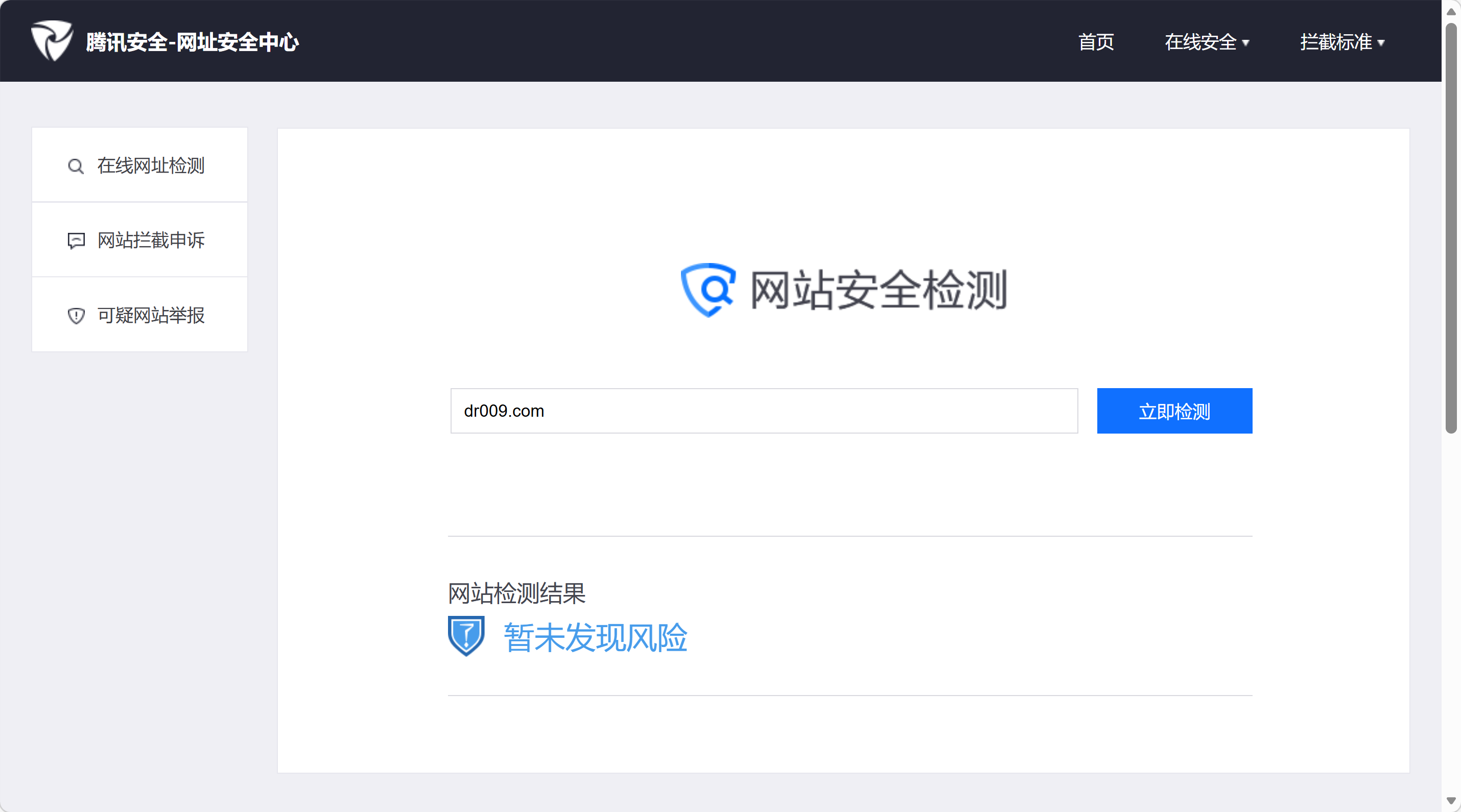This screenshot has height=812, width=1461.
Task: Expand the 拦截标准 dropdown menu
Action: click(1336, 42)
